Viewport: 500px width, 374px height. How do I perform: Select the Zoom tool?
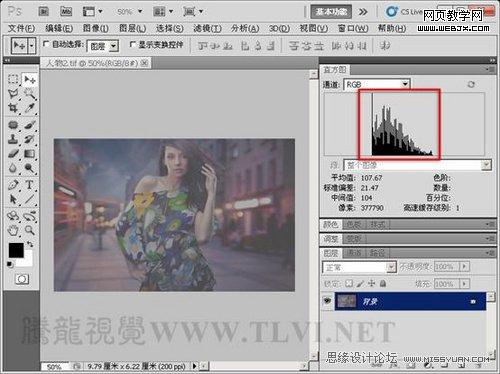[x=30, y=230]
